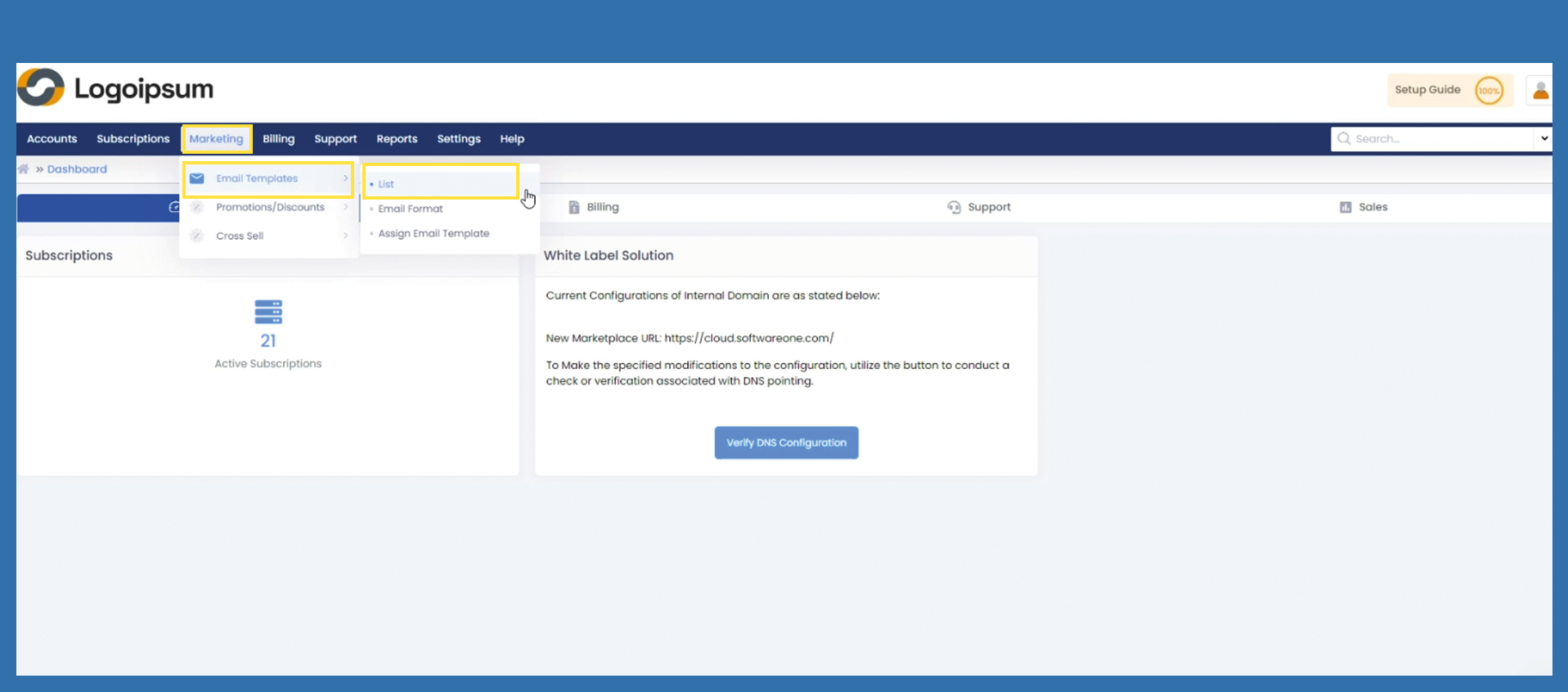Follow the Dashboard breadcrumb link
The width and height of the screenshot is (1568, 692).
click(77, 169)
